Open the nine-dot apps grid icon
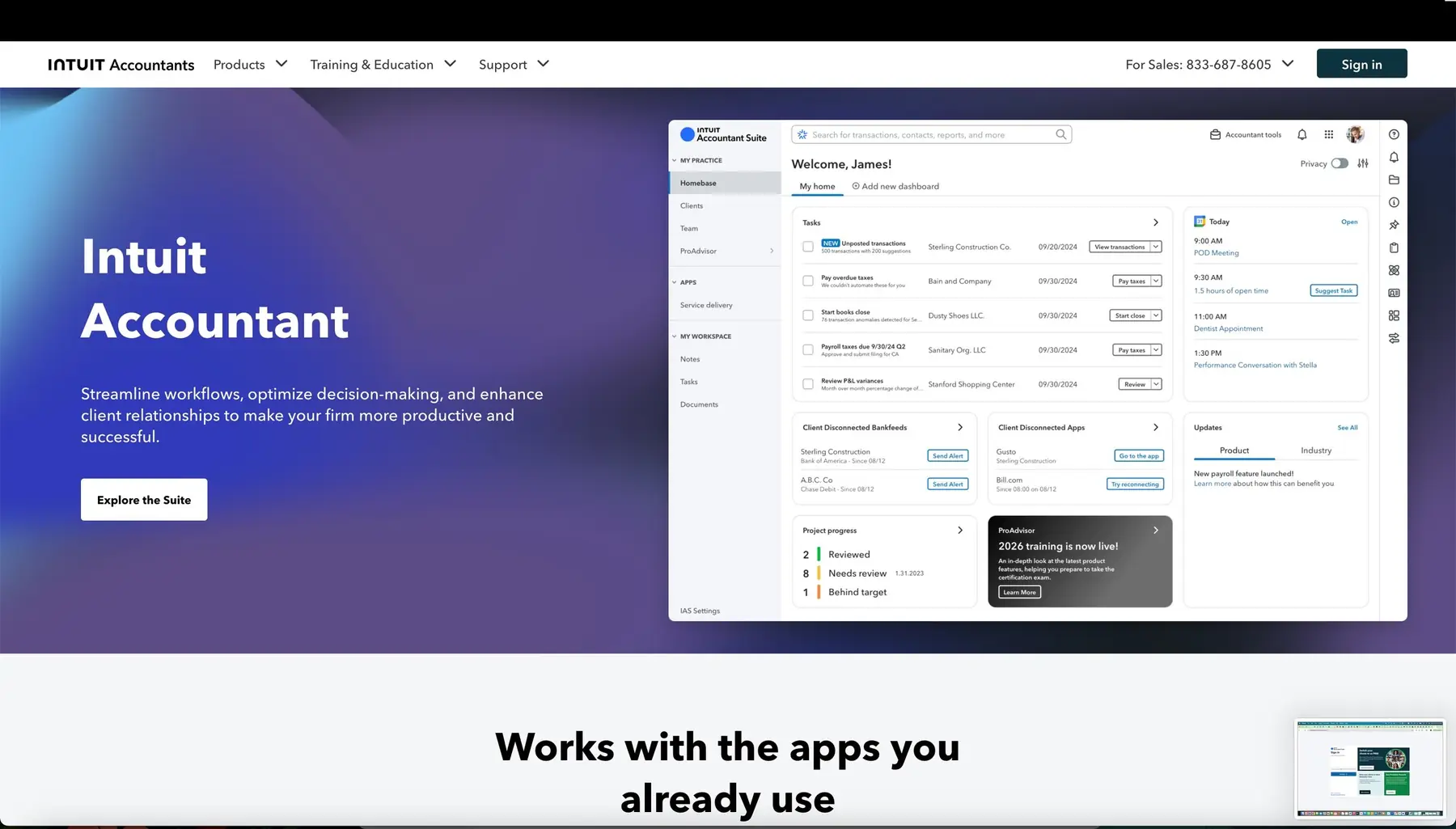 point(1329,135)
